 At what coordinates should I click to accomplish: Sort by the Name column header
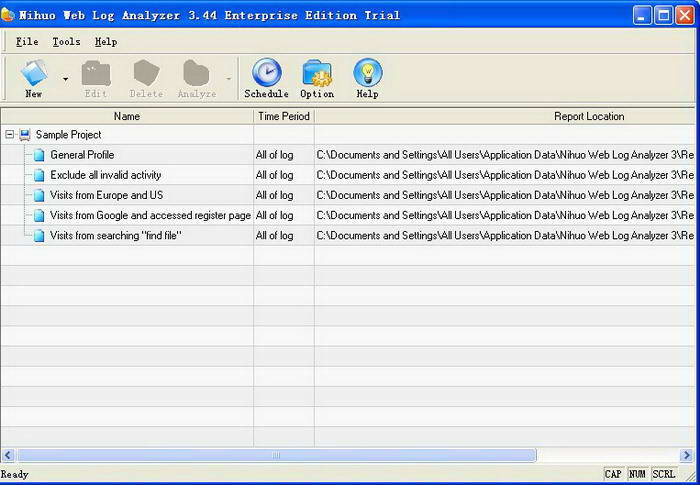pyautogui.click(x=127, y=116)
